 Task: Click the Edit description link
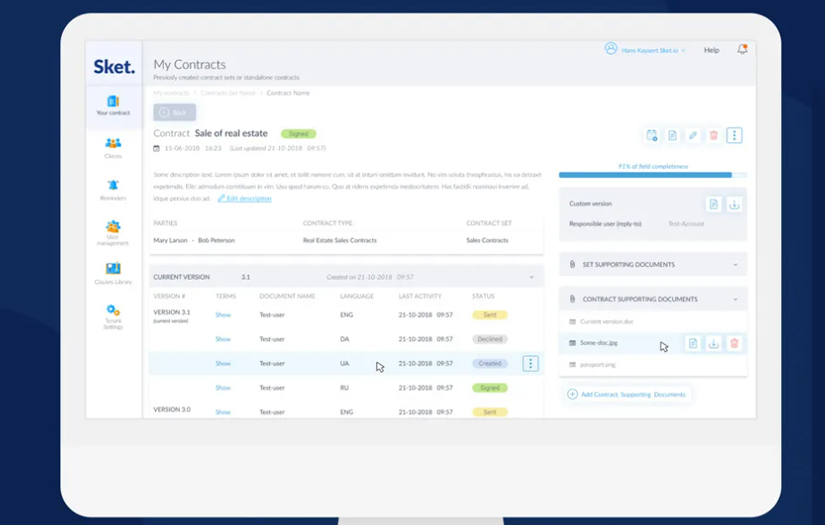tap(248, 198)
